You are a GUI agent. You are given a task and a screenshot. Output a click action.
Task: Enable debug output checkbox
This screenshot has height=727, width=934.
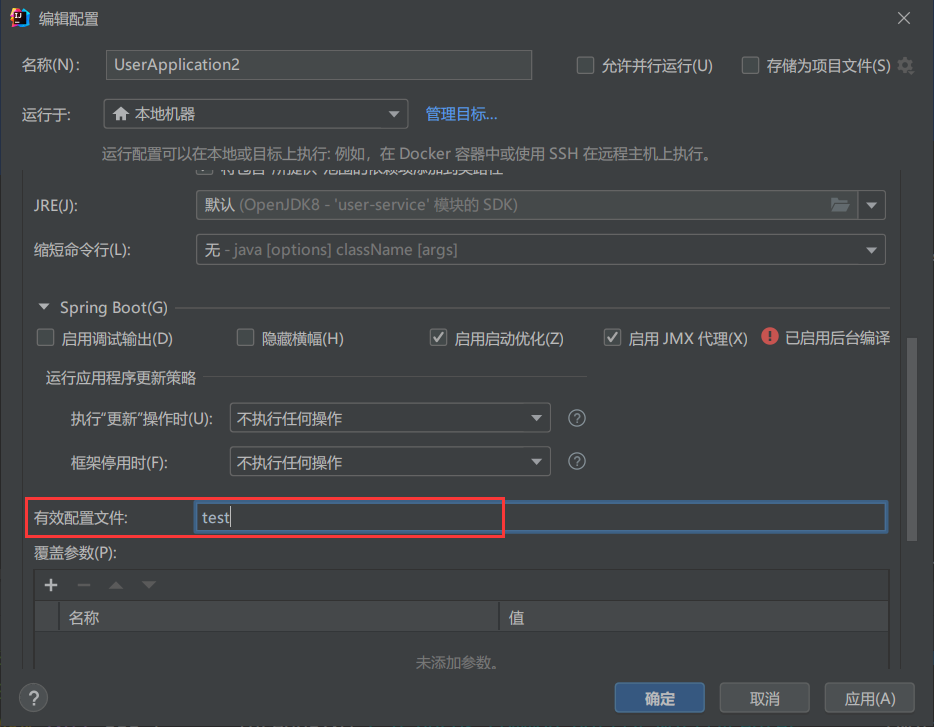tap(45, 338)
